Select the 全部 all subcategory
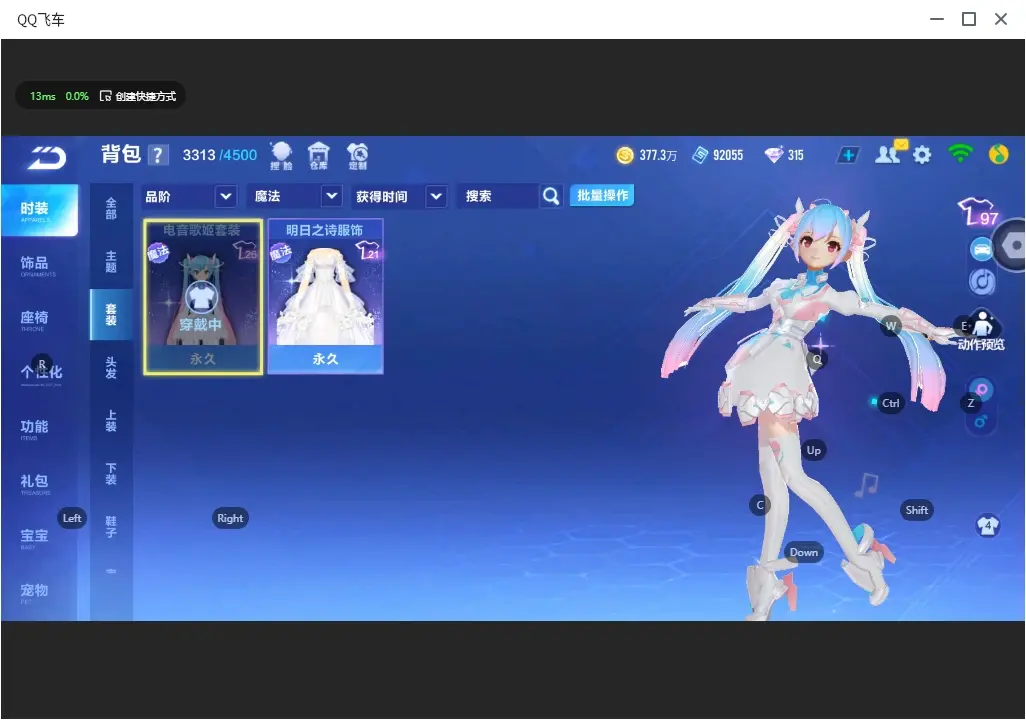1026x720 pixels. (x=111, y=208)
